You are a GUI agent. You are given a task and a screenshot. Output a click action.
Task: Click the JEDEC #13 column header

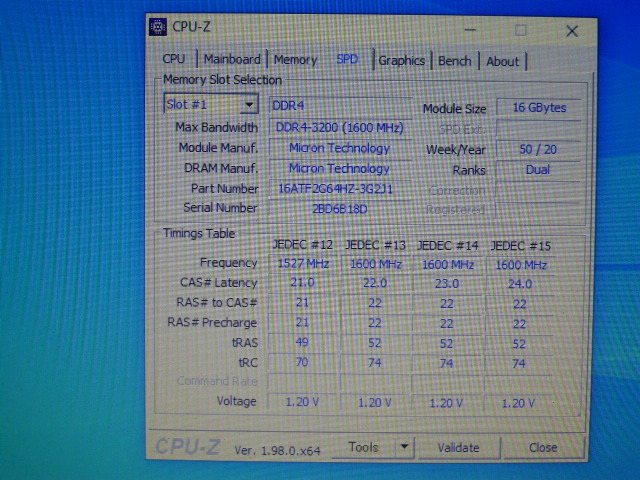(x=375, y=245)
